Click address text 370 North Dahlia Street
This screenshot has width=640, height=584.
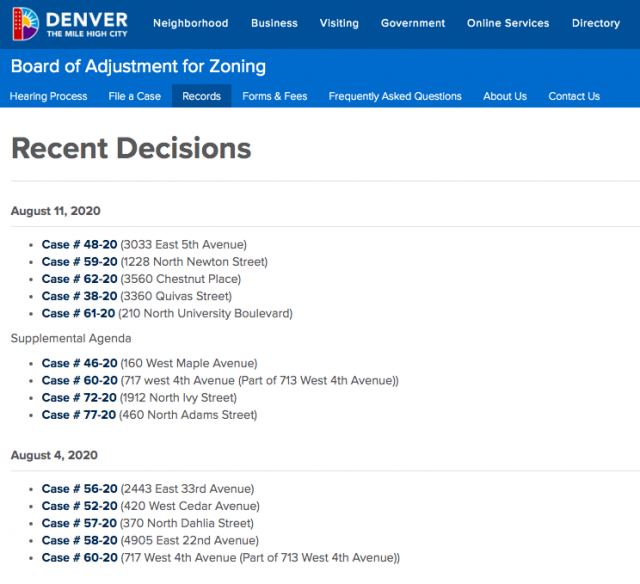click(187, 523)
